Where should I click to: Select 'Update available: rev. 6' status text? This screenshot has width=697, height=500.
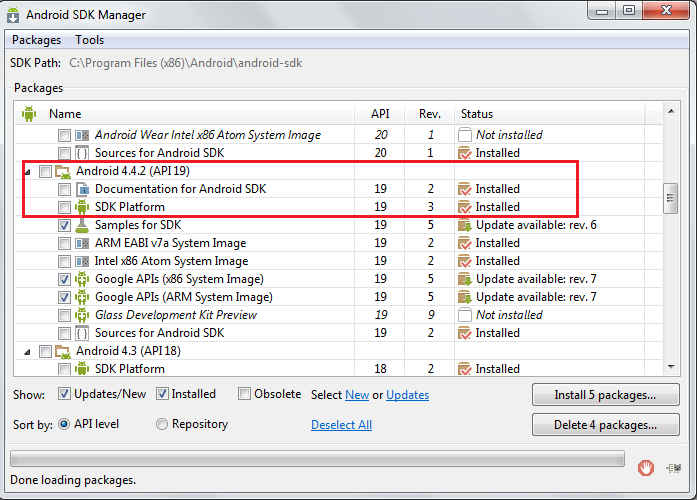pyautogui.click(x=536, y=225)
